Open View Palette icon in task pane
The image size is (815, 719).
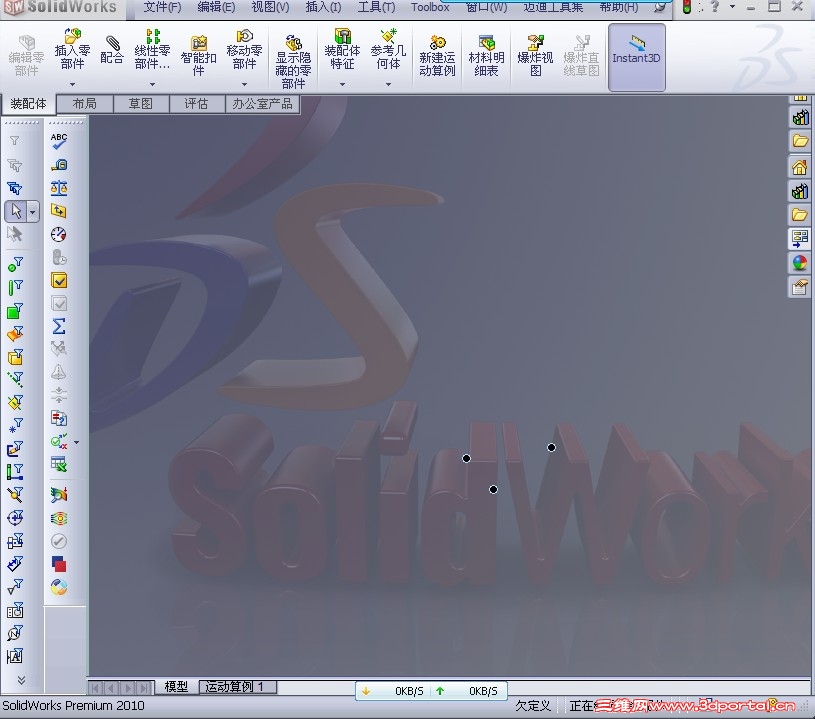(799, 239)
